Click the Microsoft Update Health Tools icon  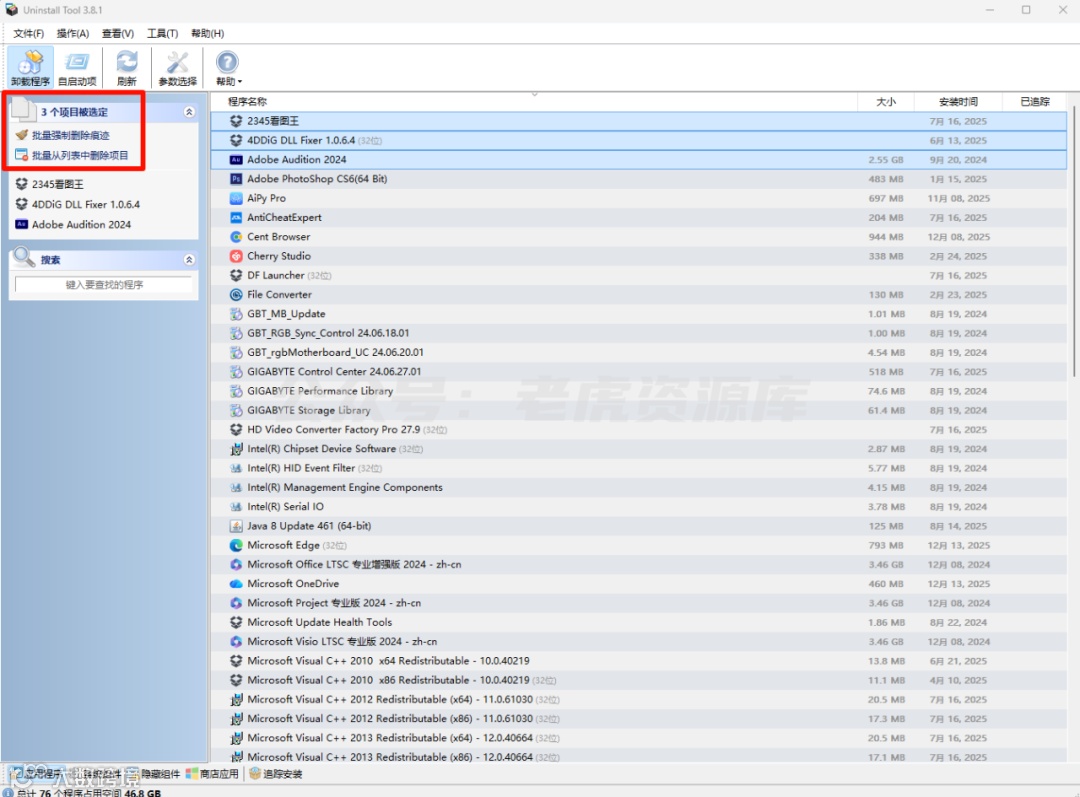point(236,623)
